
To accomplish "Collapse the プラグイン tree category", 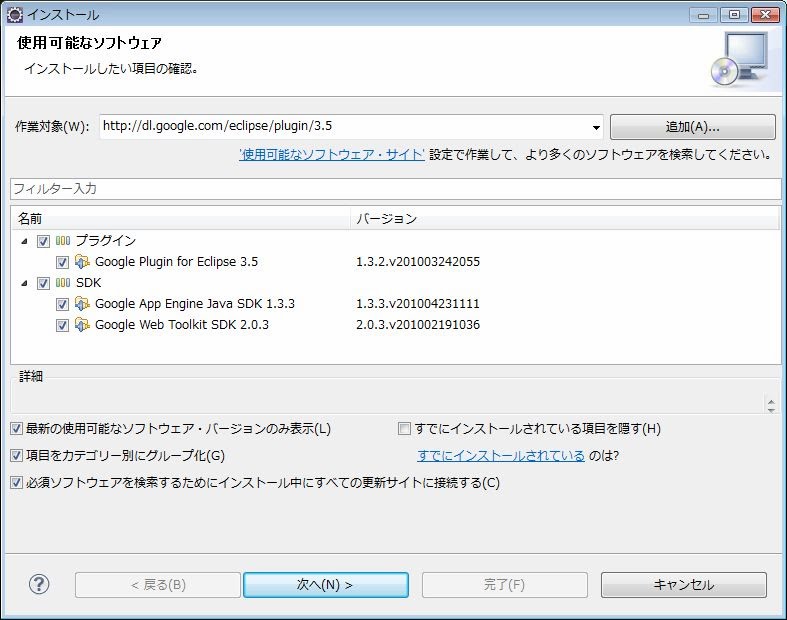I will coord(24,241).
